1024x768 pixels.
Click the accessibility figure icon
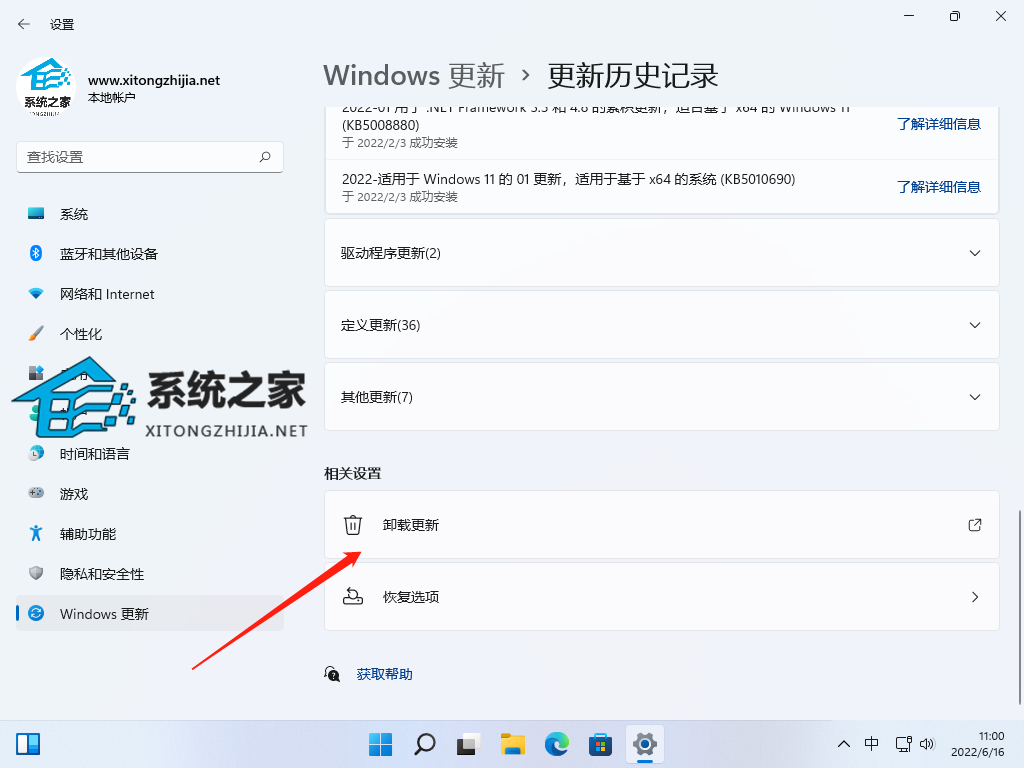point(36,533)
